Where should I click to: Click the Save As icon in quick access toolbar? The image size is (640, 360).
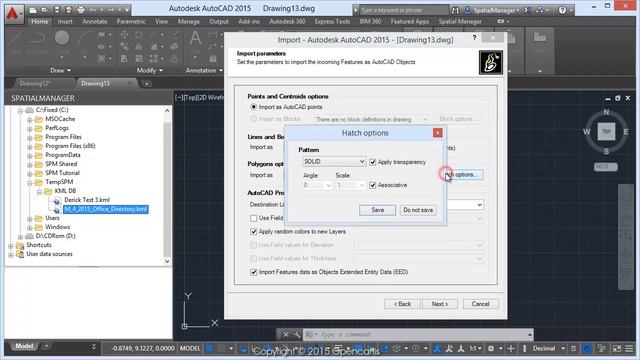point(68,9)
